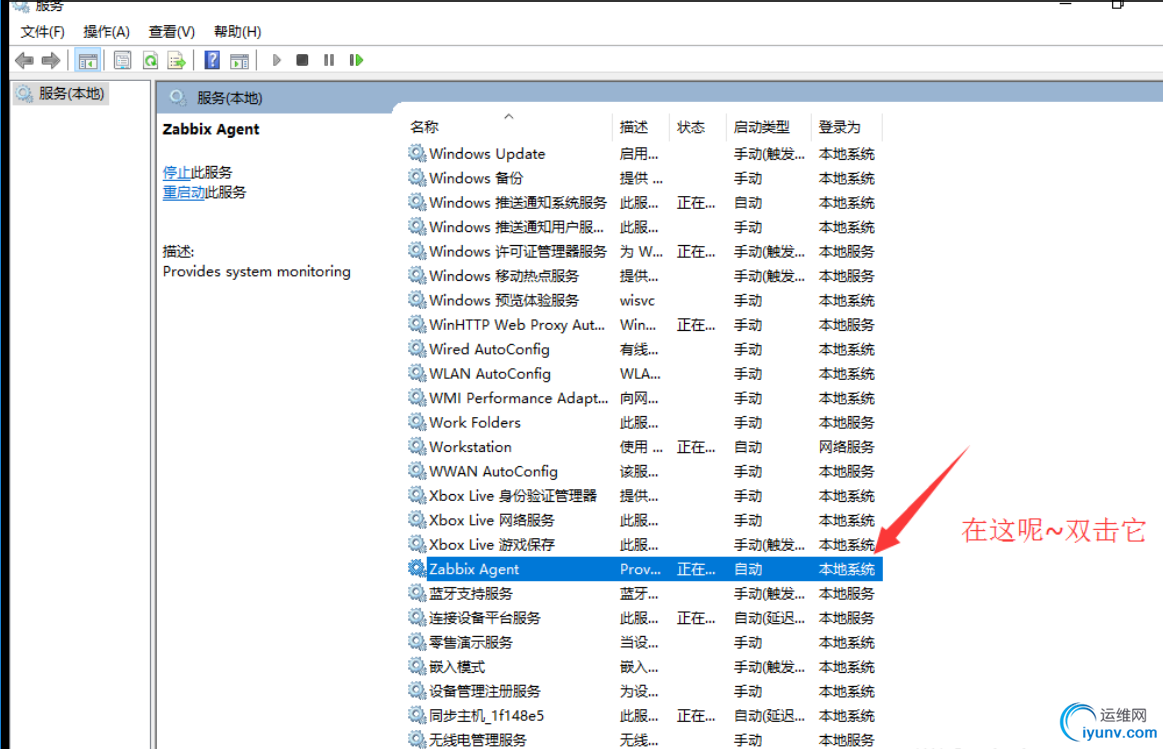Click the Back arrow toolbar icon
The height and width of the screenshot is (749, 1163).
pos(24,60)
